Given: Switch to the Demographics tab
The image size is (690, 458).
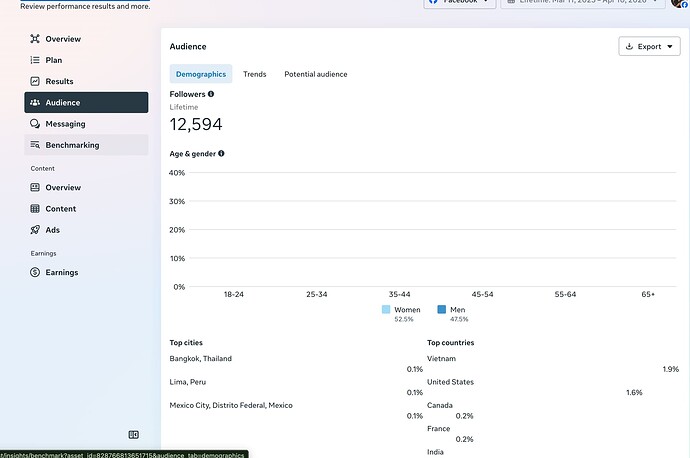Looking at the screenshot, I should pos(201,74).
